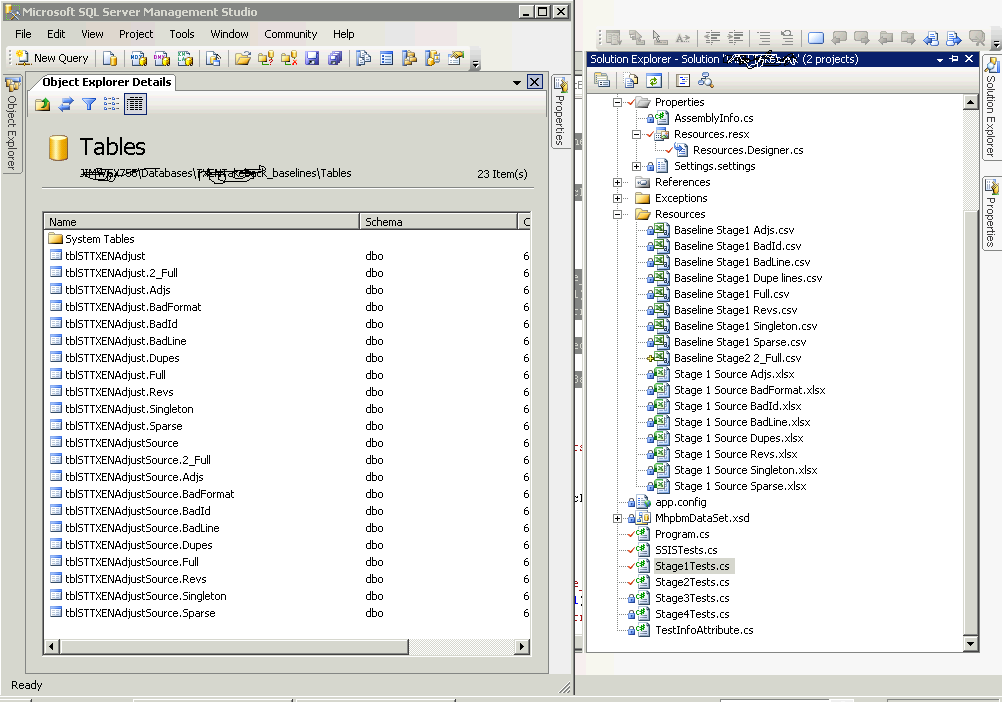1002x702 pixels.
Task: Select Baseline Stage2 2_Full.csv
Action: coord(737,358)
